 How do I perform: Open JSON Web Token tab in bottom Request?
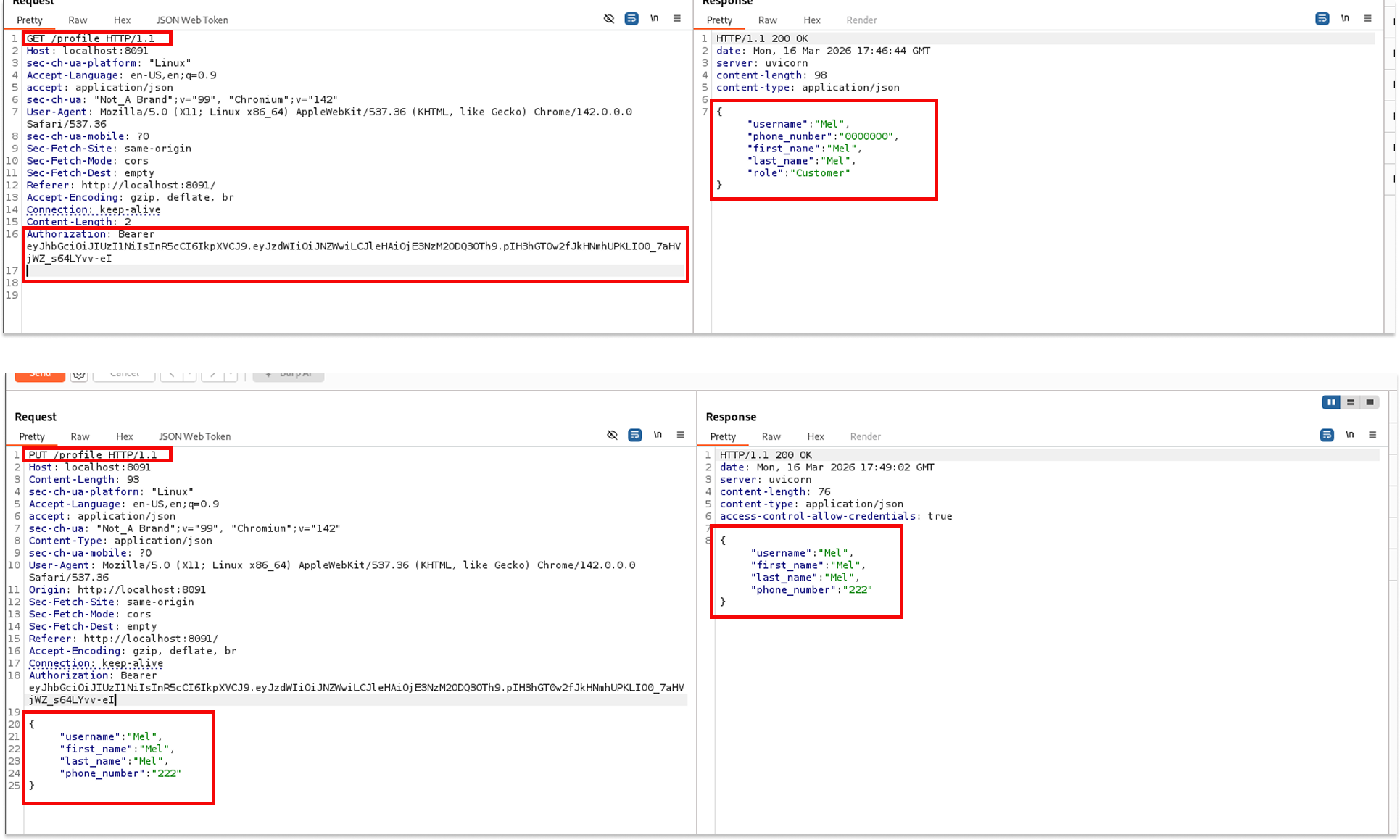click(x=194, y=436)
